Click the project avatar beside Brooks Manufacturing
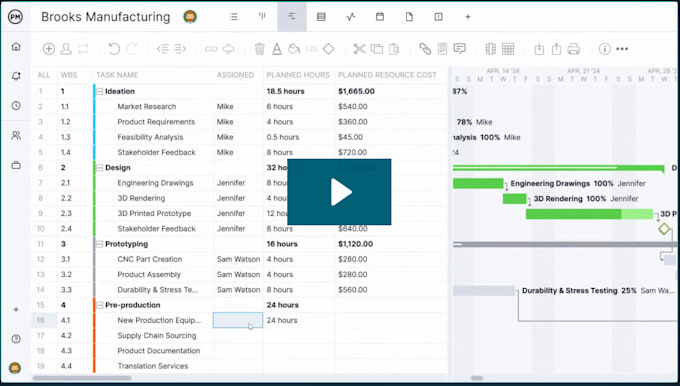Viewport: 680px width, 386px height. (x=190, y=16)
